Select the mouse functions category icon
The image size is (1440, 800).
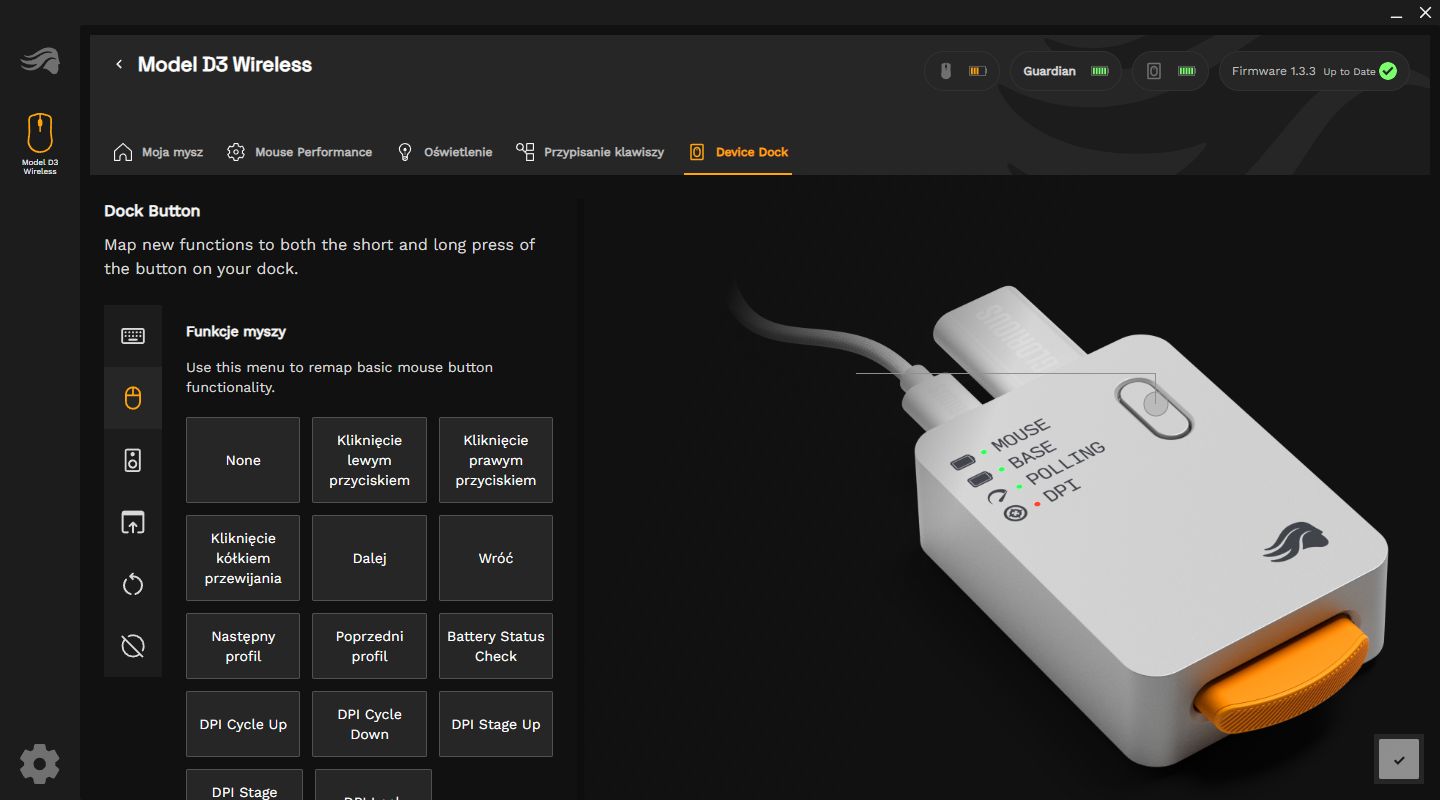[133, 398]
